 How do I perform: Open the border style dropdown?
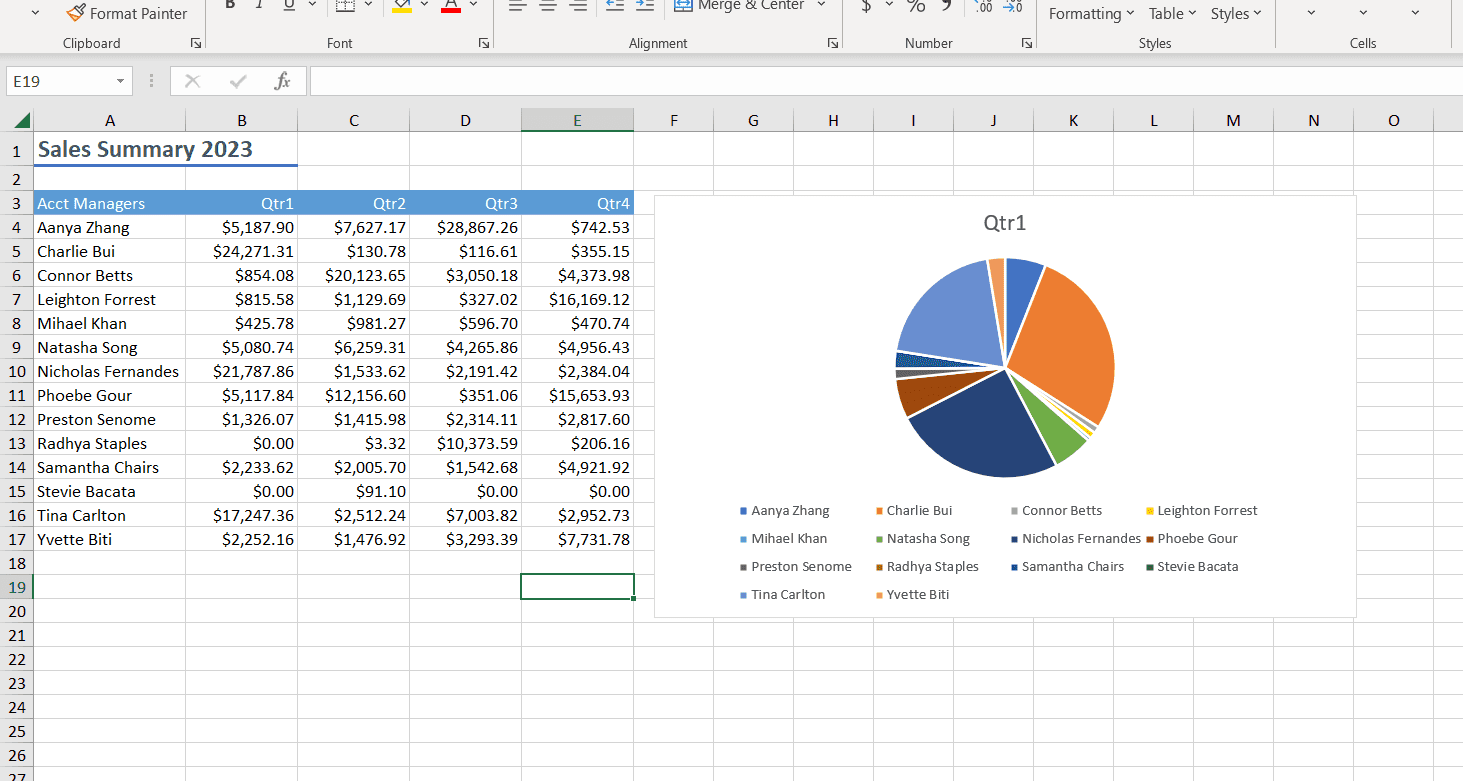pos(367,6)
